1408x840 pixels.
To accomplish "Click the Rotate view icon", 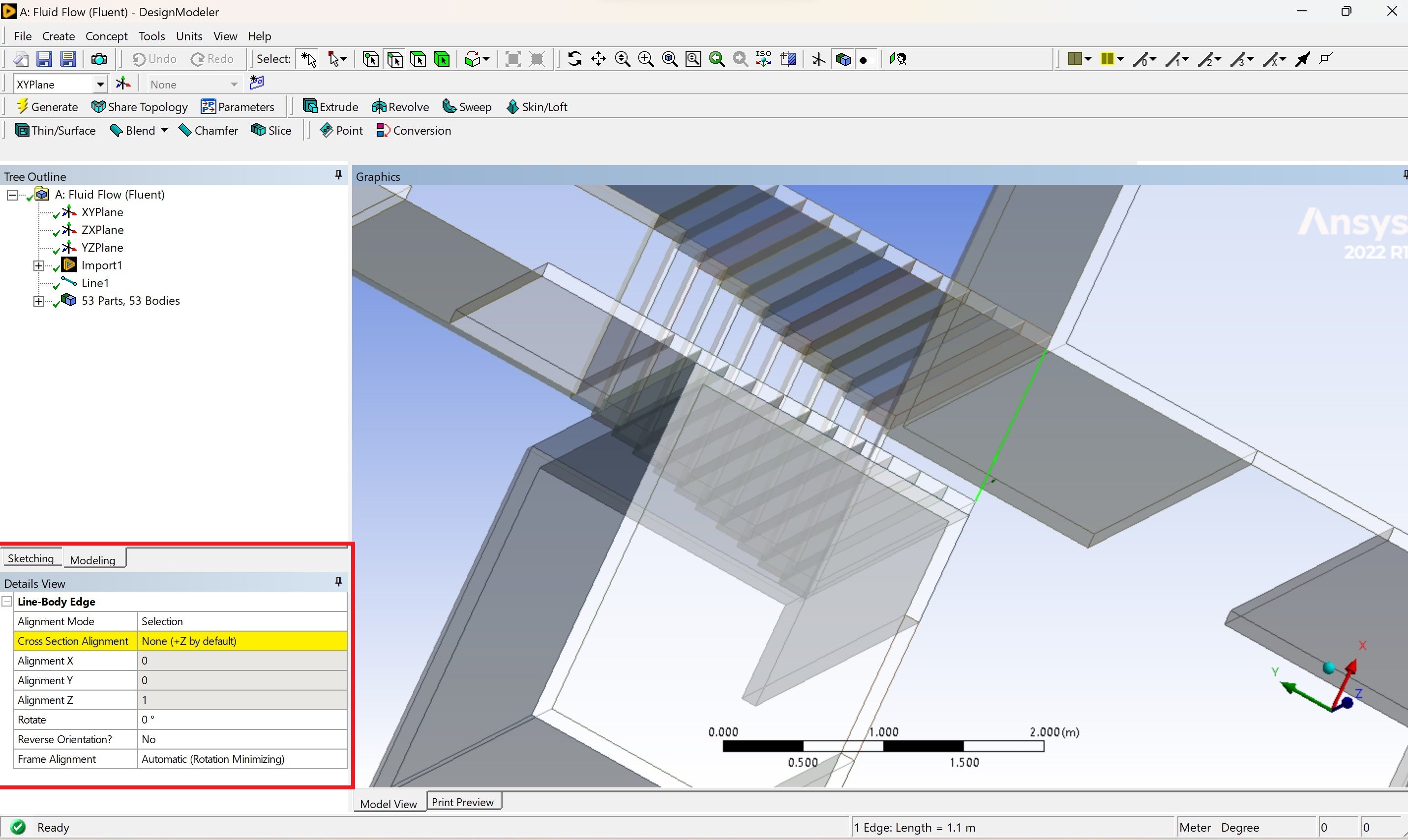I will point(574,59).
